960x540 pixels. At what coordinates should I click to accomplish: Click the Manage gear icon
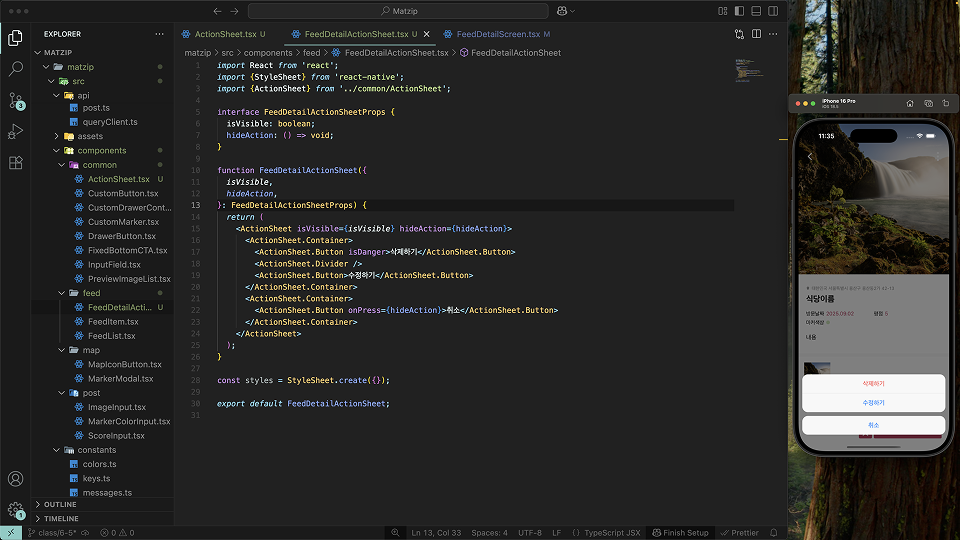(15, 510)
